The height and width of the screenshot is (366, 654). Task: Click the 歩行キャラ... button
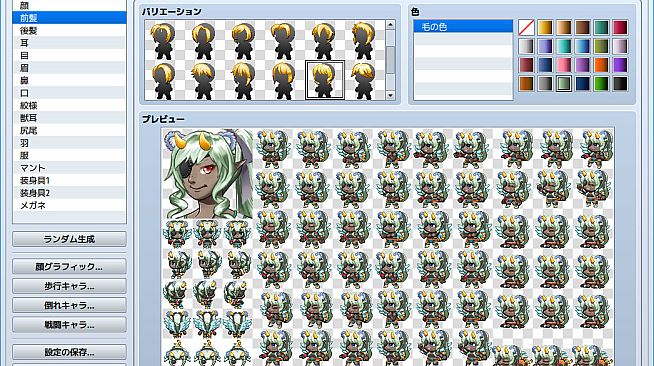pyautogui.click(x=69, y=286)
